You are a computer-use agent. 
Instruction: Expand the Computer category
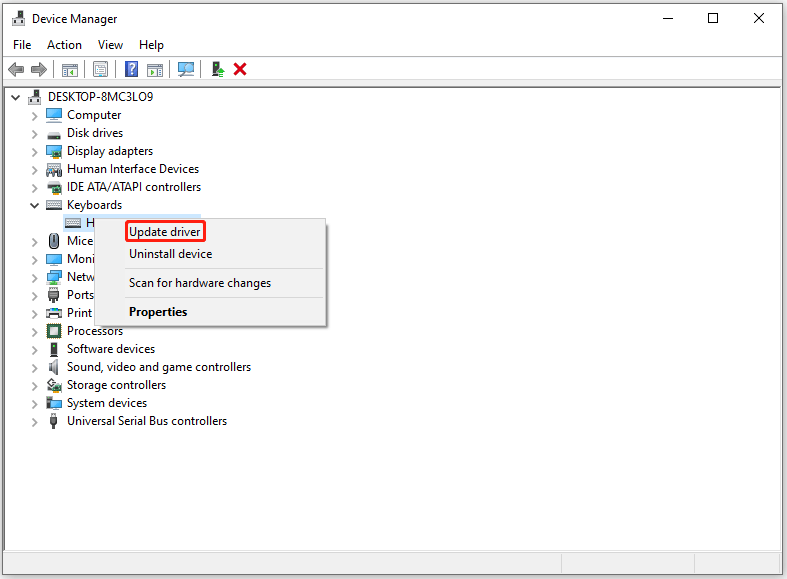(34, 116)
